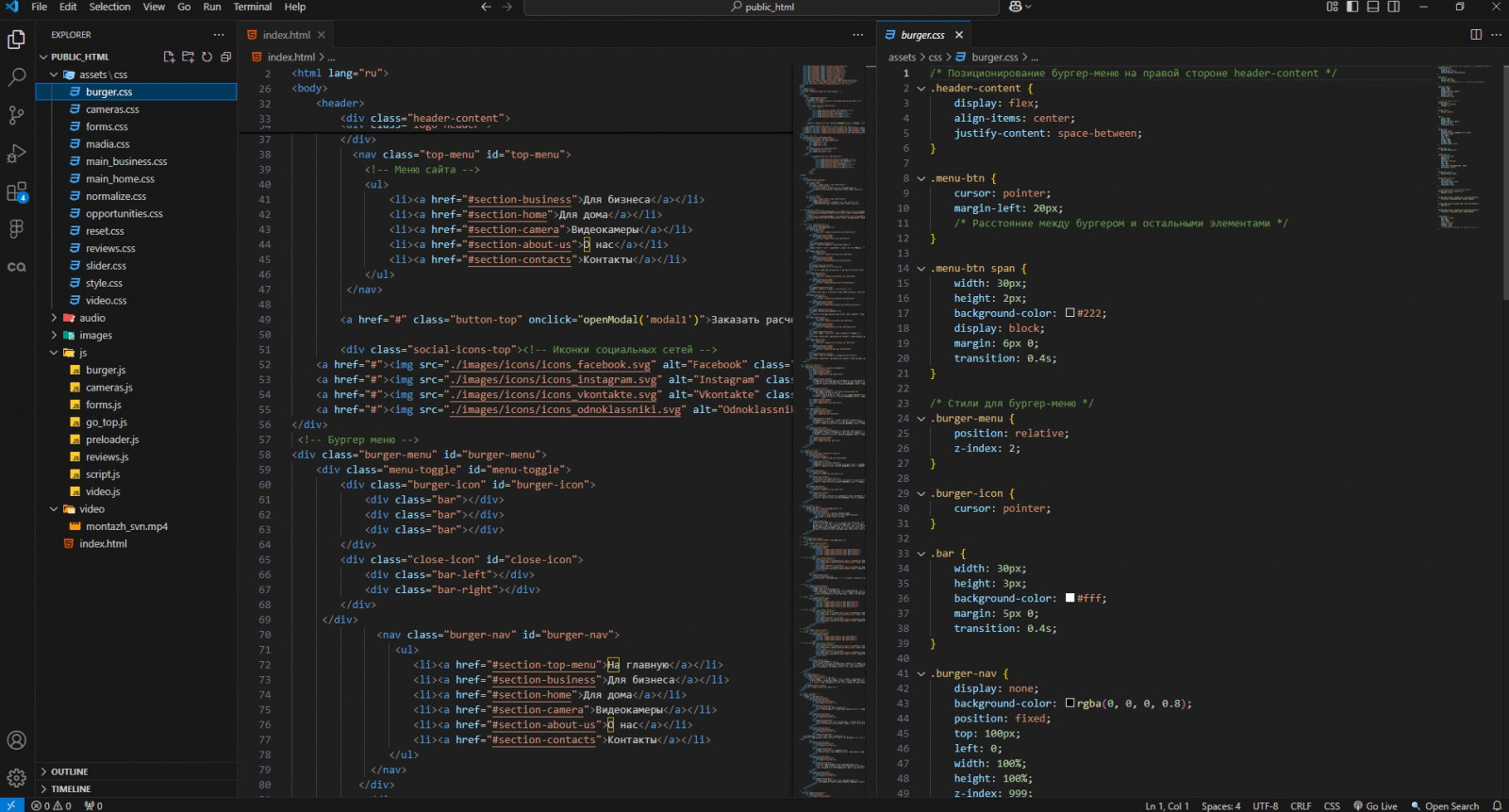Expand the OUTLINE section
The height and width of the screenshot is (812, 1509).
click(70, 771)
